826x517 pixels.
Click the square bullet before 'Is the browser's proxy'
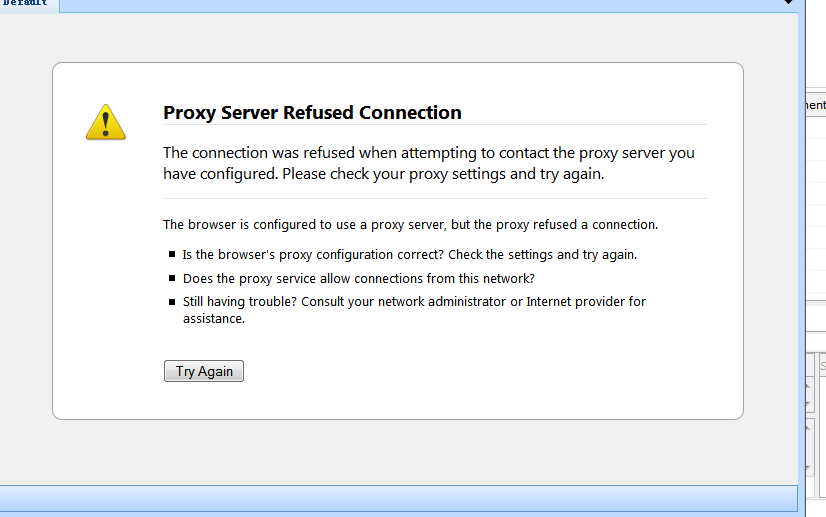pyautogui.click(x=171, y=255)
